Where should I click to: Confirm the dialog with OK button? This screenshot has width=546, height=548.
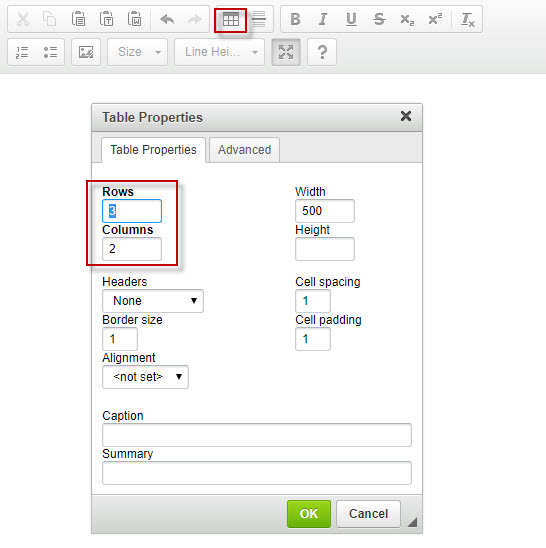309,514
